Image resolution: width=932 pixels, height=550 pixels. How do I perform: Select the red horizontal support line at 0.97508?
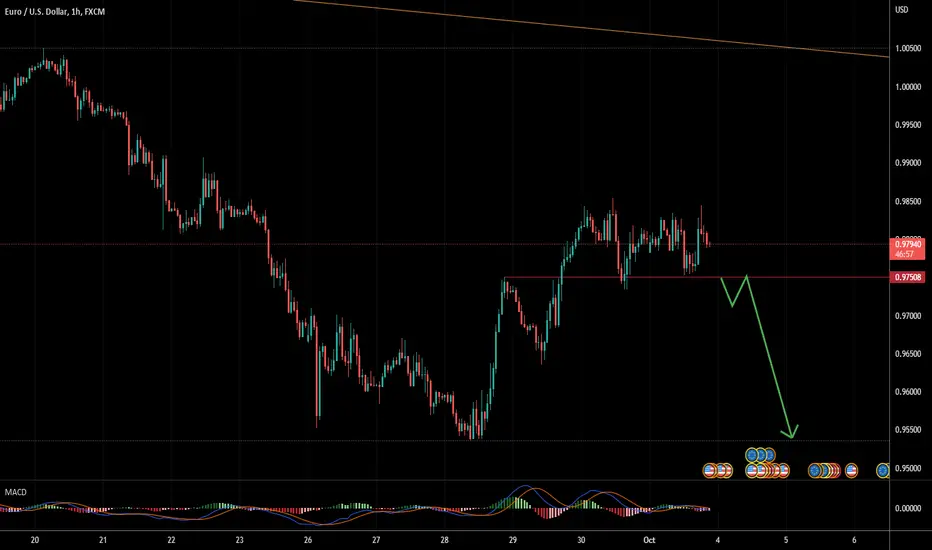tap(697, 278)
